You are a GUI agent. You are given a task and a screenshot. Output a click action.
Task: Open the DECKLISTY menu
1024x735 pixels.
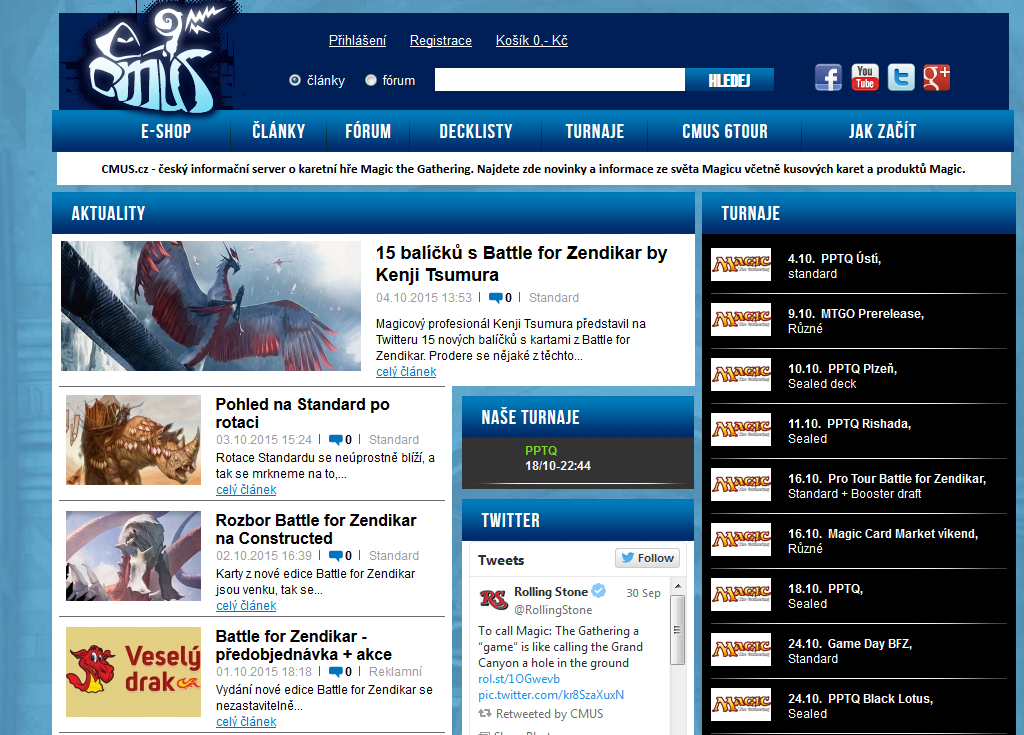tap(475, 131)
